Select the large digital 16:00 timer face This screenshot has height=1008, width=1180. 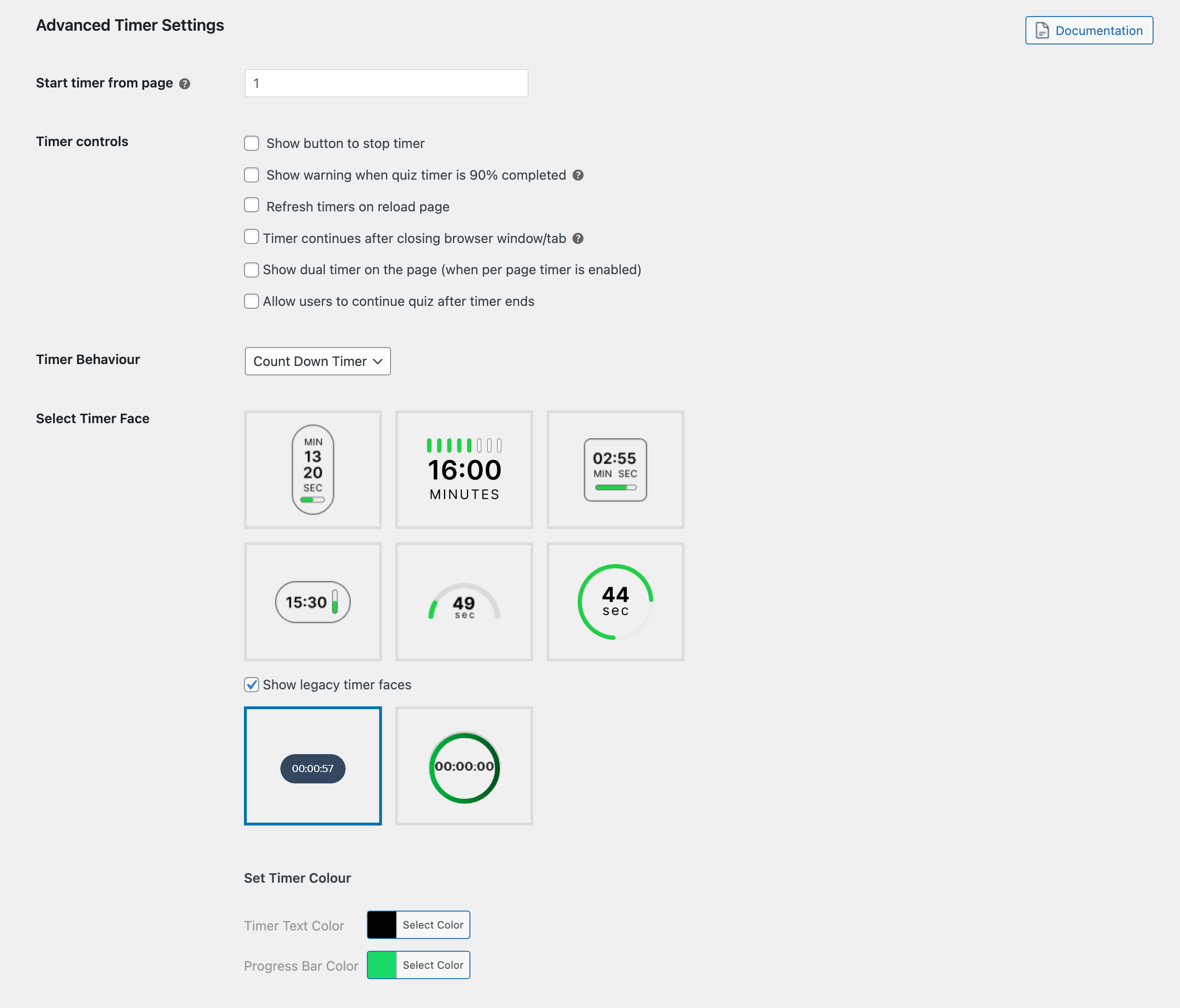[x=464, y=469]
